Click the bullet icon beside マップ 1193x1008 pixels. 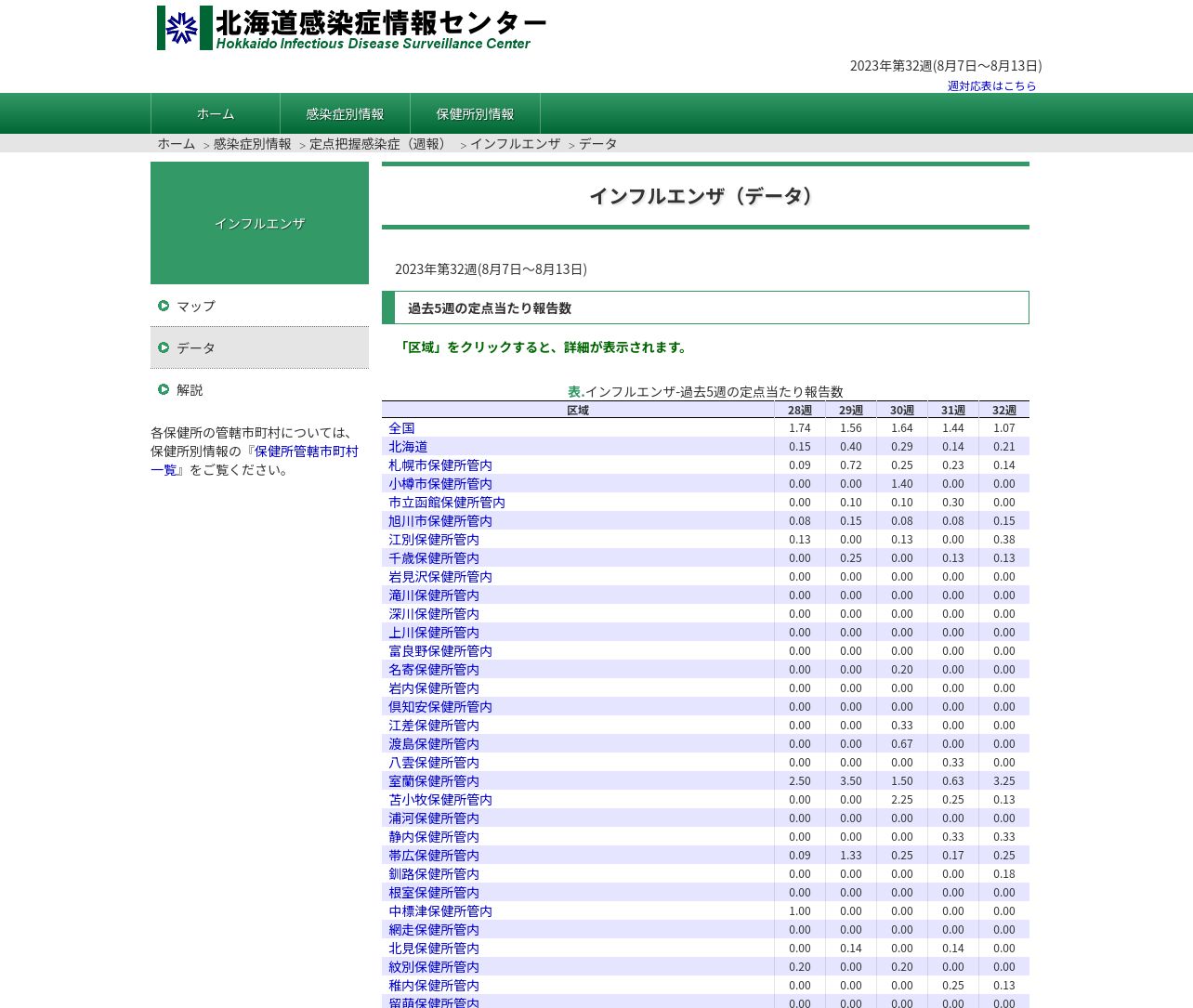pyautogui.click(x=164, y=306)
